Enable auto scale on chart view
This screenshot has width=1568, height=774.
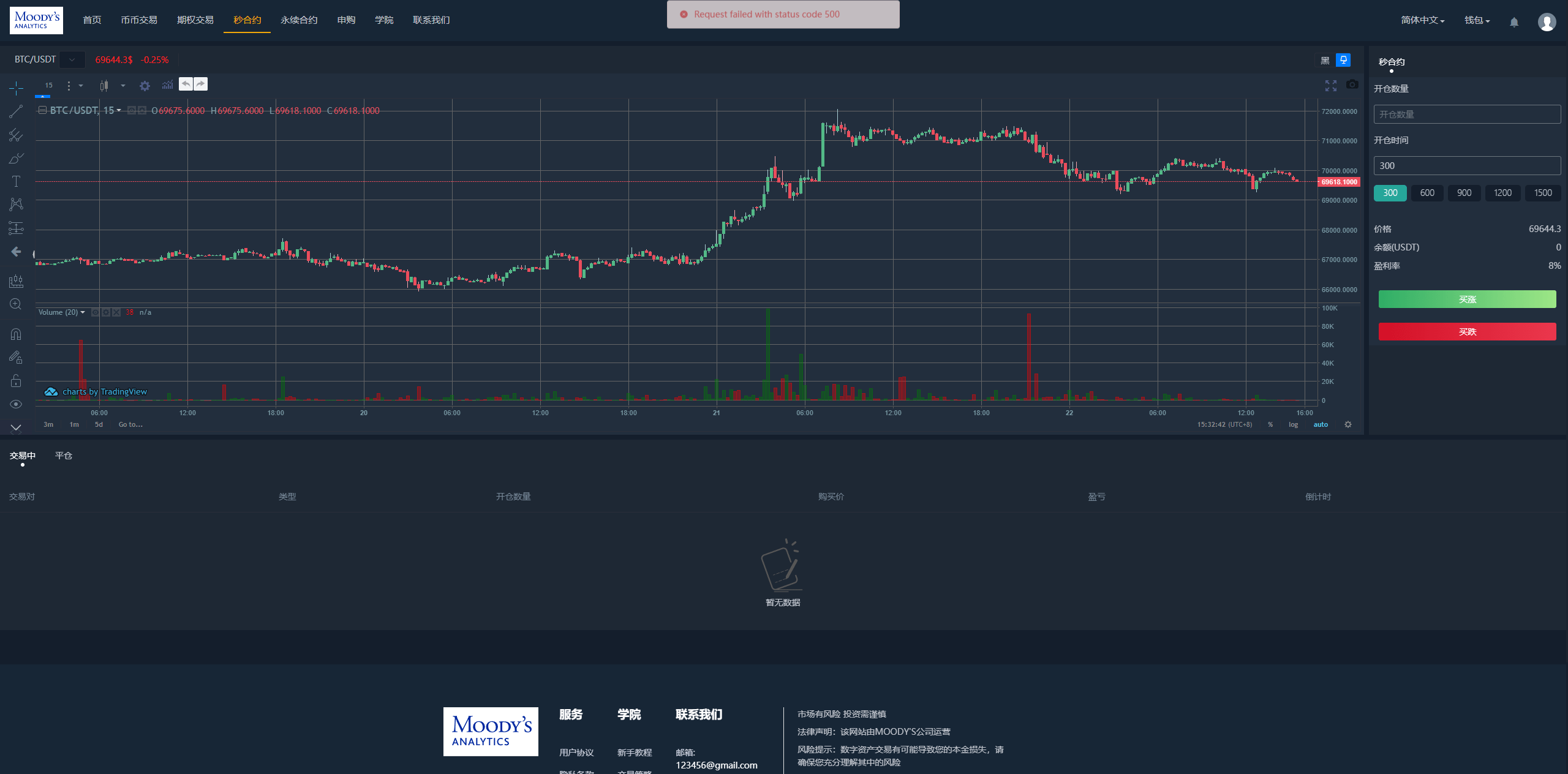(x=1320, y=425)
